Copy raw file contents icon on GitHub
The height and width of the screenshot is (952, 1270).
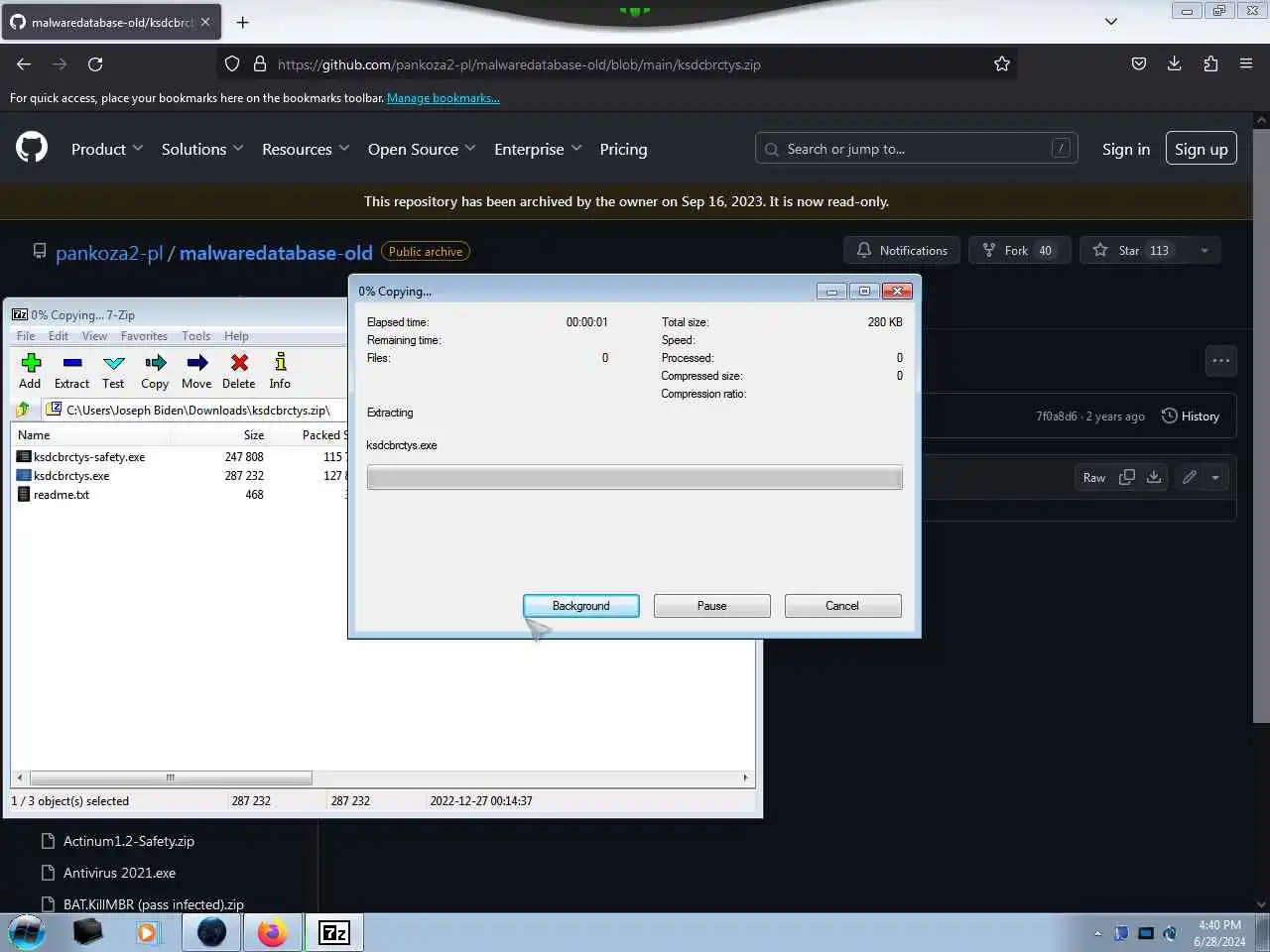click(1127, 477)
